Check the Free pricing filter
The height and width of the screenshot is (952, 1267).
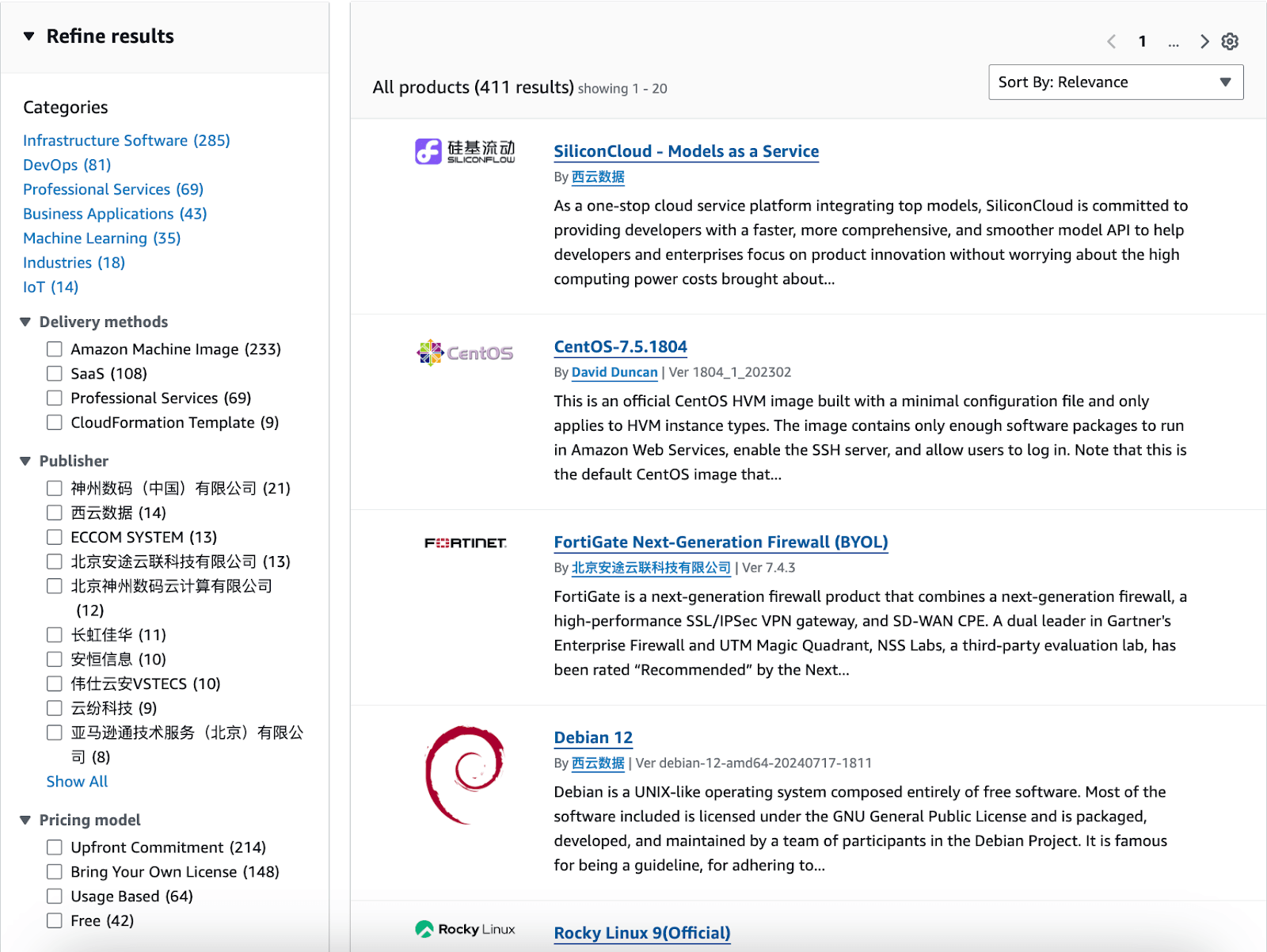(x=55, y=920)
